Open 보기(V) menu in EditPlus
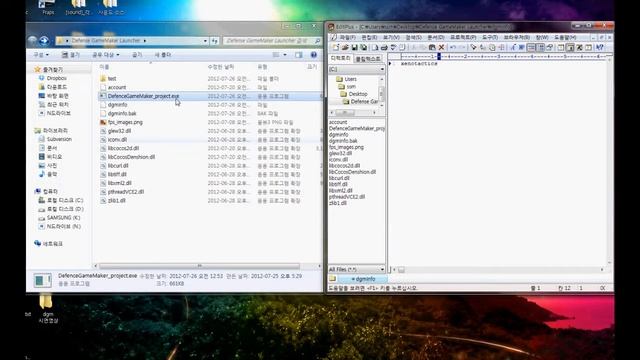Viewport: 640px width, 360px height. tap(391, 38)
